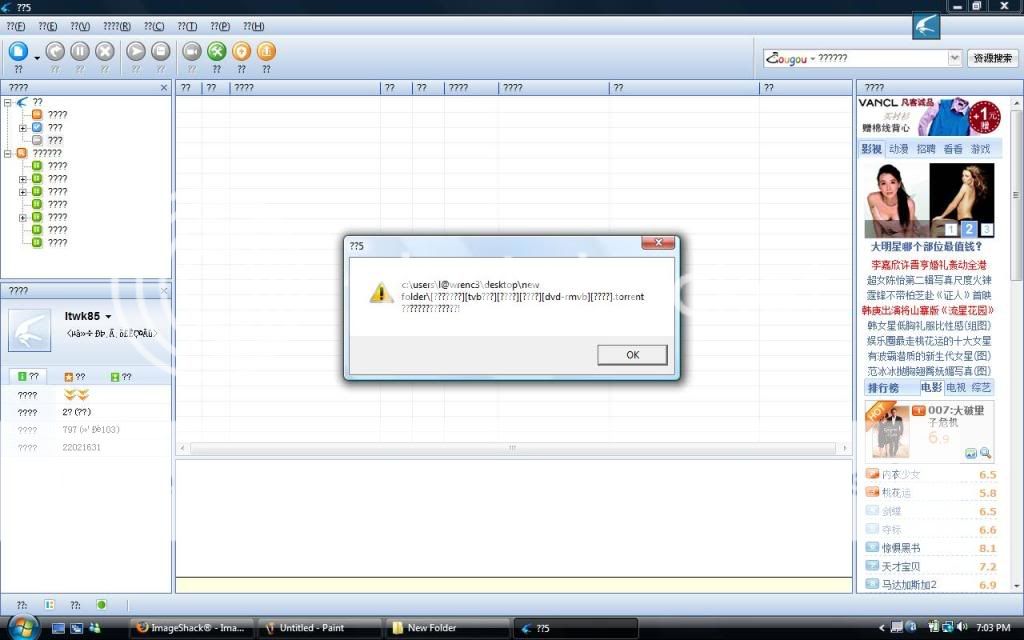
Task: Expand the blue checkmark tree node
Action: tap(23, 128)
